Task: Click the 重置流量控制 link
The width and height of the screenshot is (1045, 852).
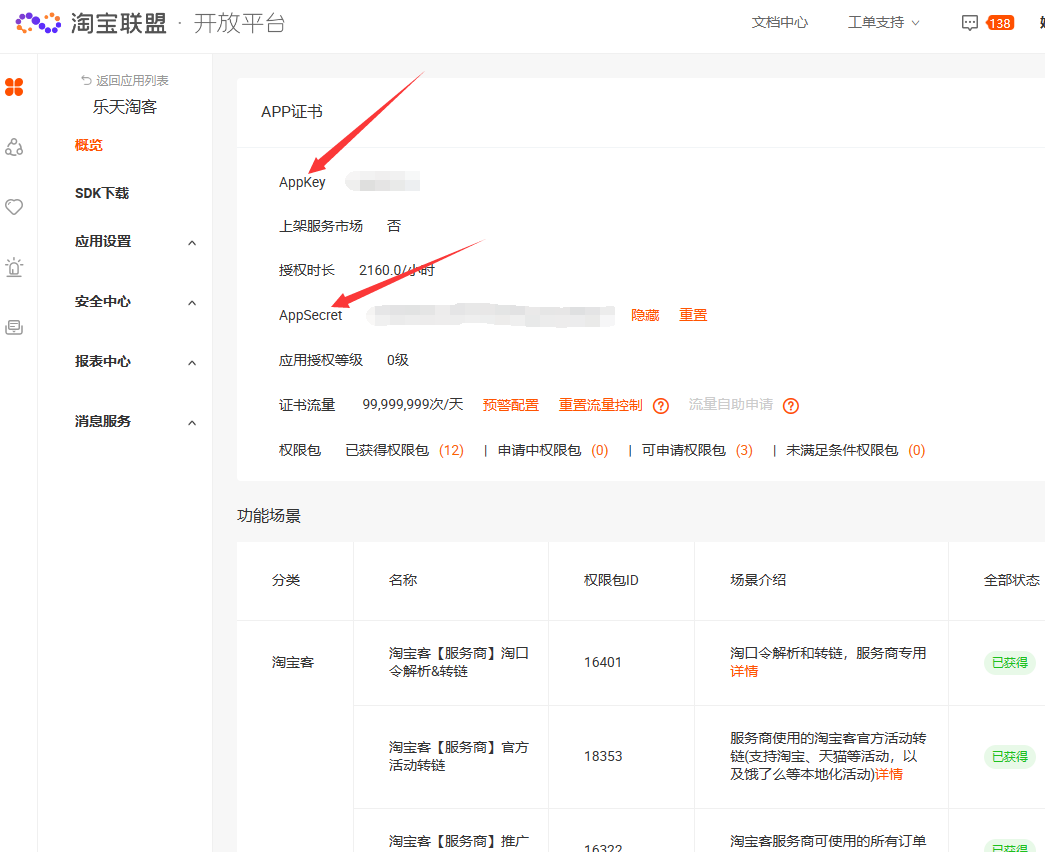Action: [x=600, y=405]
